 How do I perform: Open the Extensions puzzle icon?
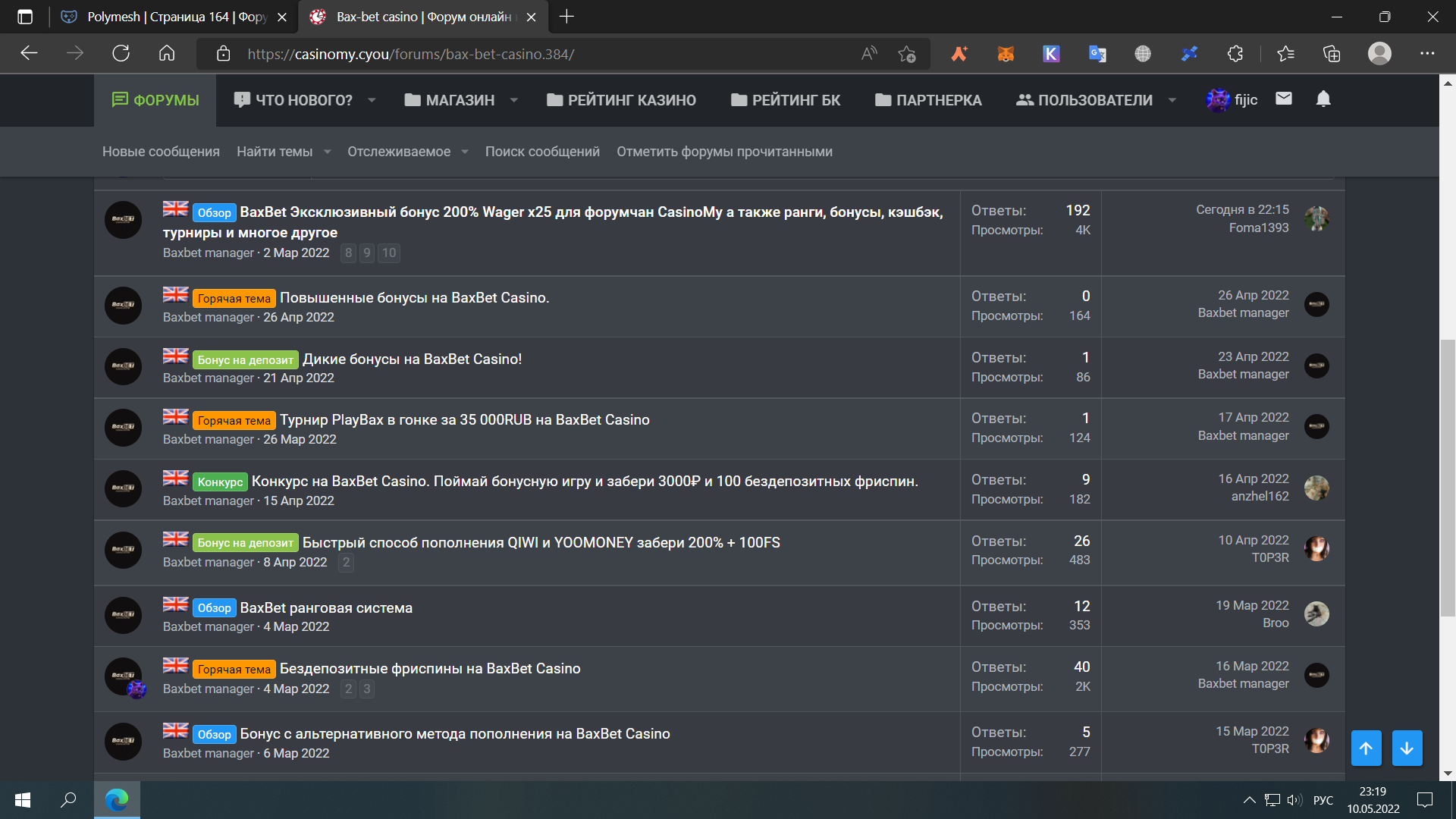tap(1235, 54)
